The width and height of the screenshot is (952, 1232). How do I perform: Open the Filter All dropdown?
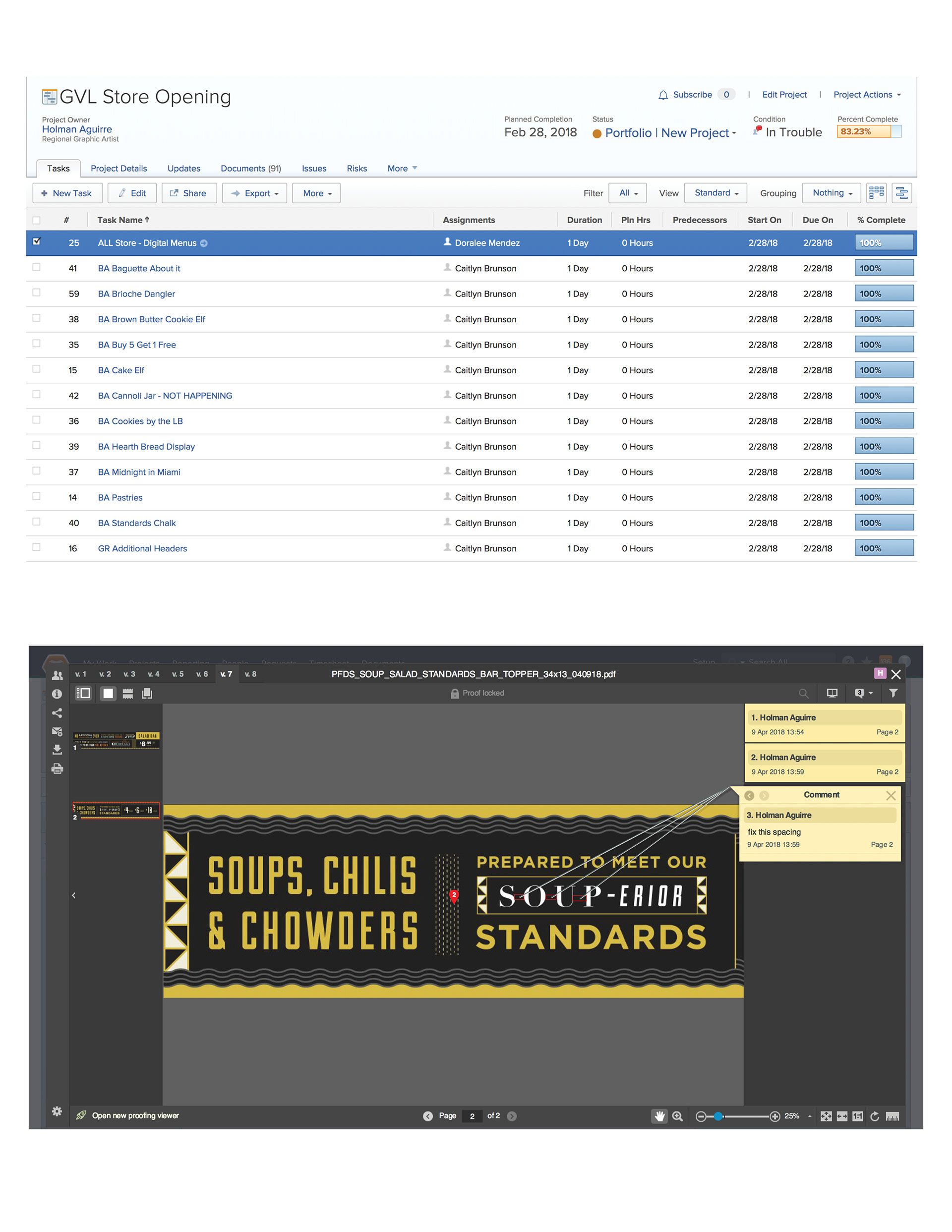point(628,193)
